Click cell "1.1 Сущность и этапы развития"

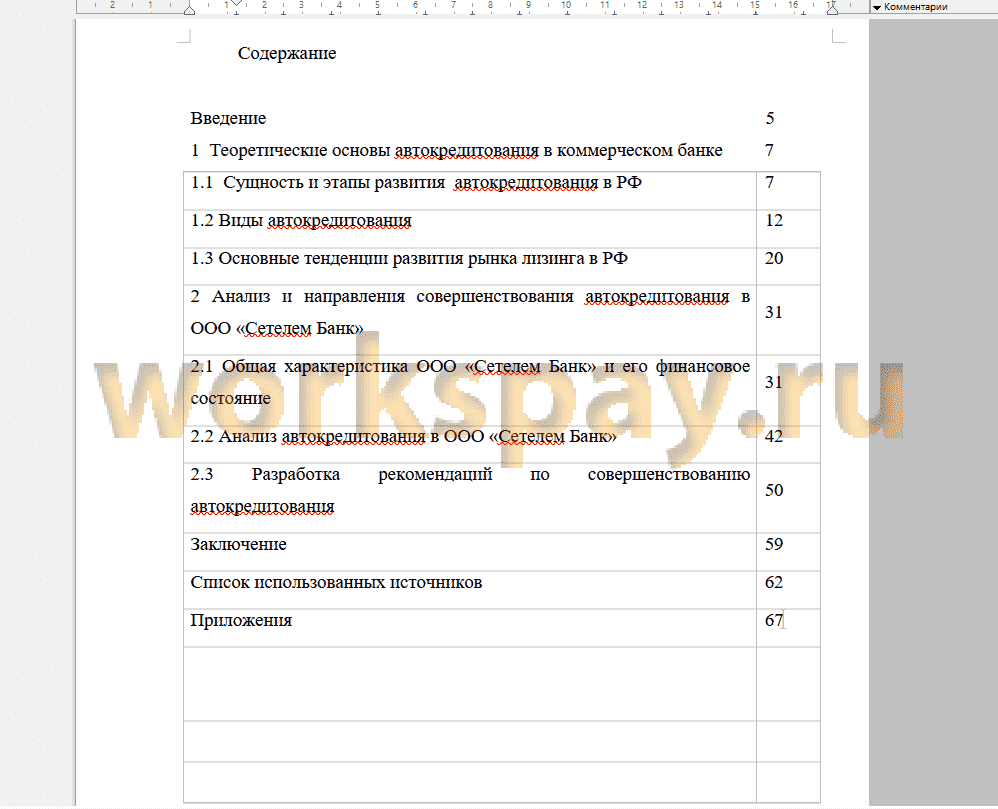tap(470, 190)
